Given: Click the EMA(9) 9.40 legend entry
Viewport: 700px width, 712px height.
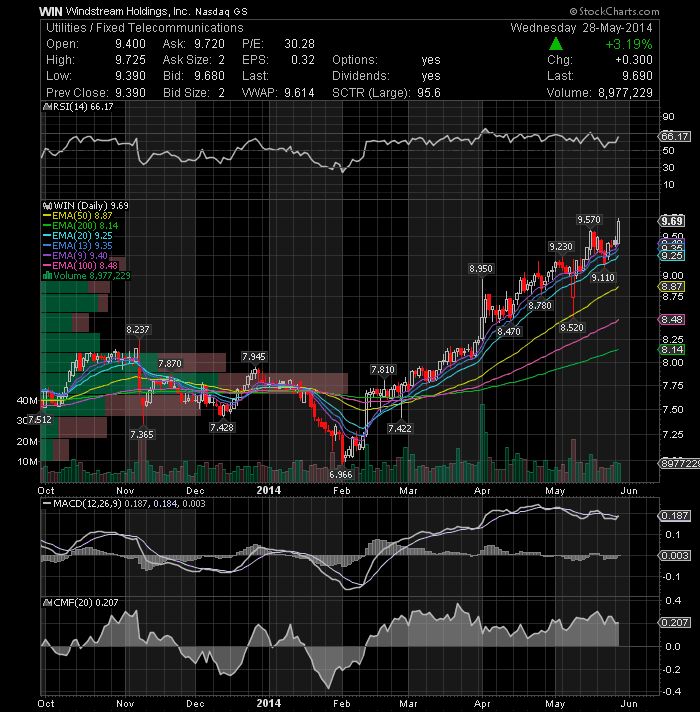Looking at the screenshot, I should pyautogui.click(x=75, y=256).
